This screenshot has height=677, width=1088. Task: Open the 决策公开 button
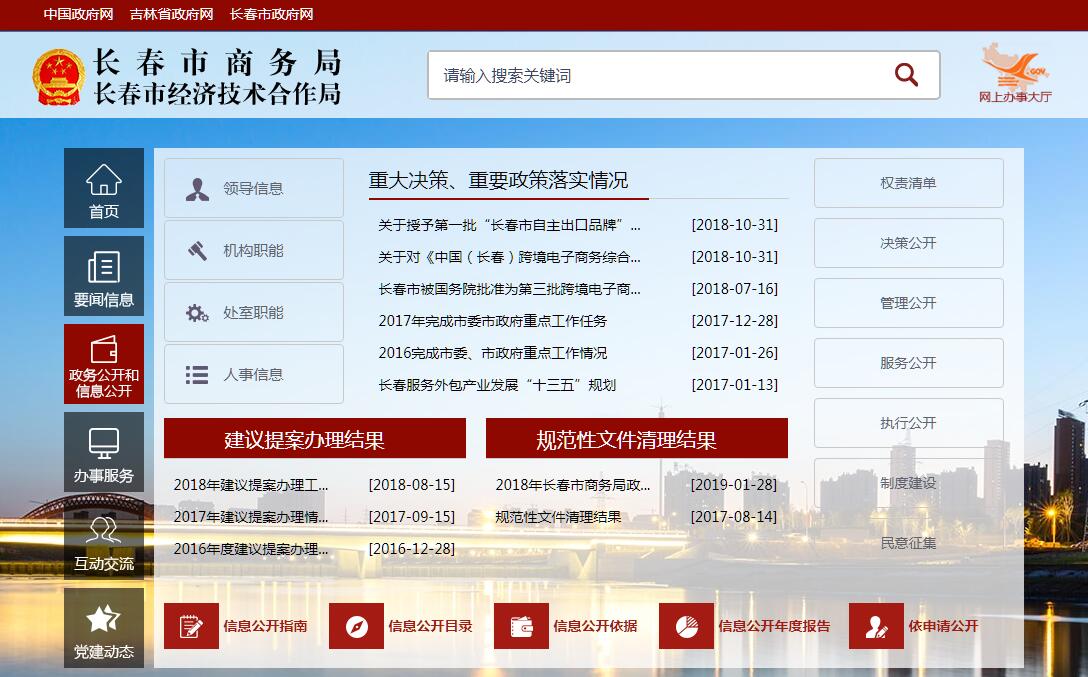tap(909, 243)
